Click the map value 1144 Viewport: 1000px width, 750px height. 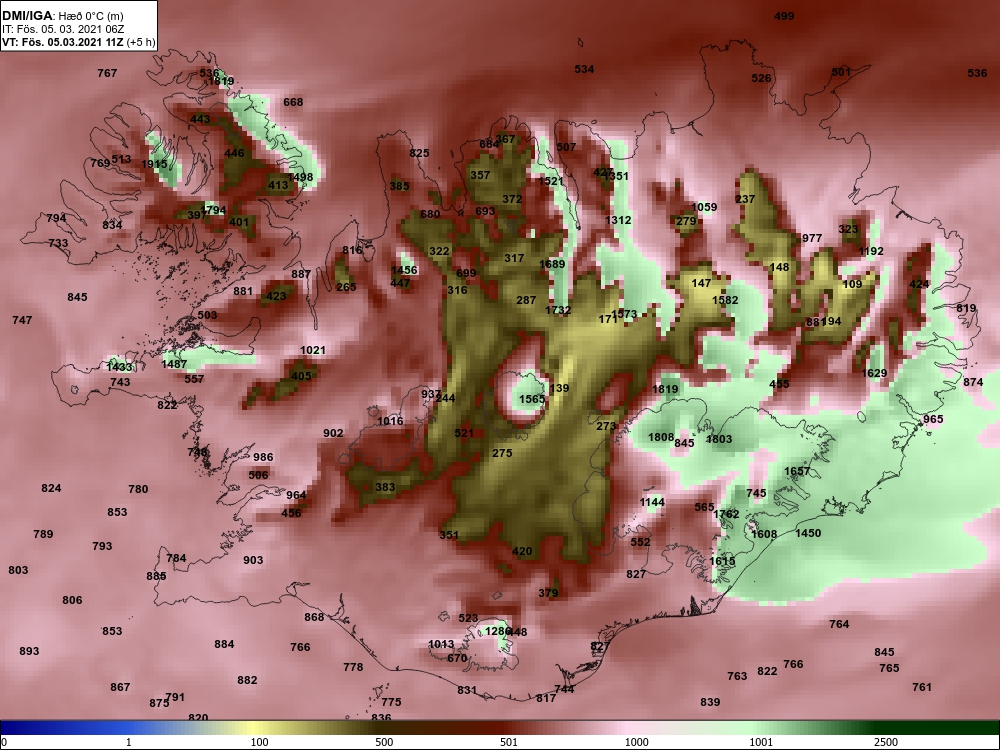point(652,502)
